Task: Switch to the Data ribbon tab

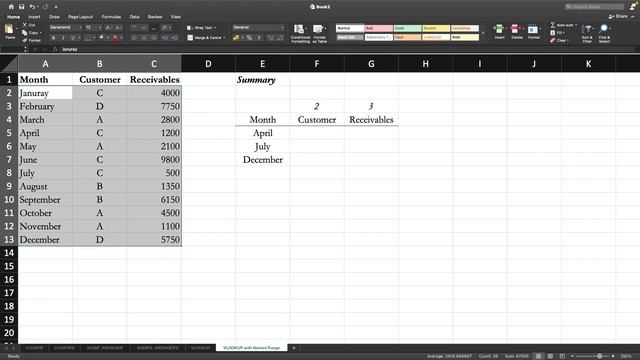Action: click(x=134, y=17)
